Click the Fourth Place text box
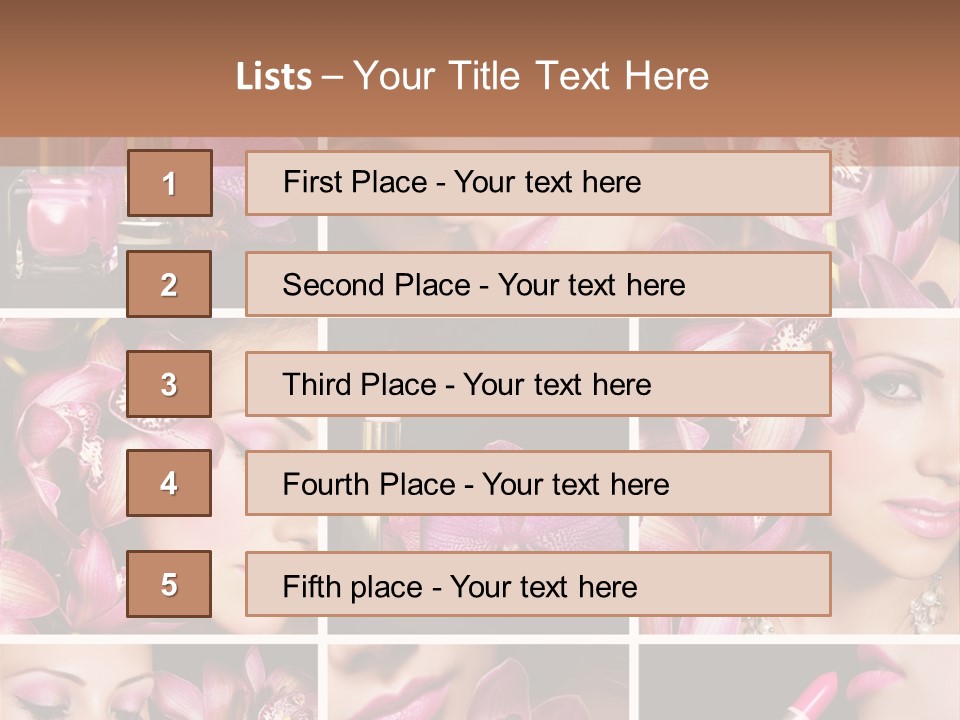960x720 pixels. pyautogui.click(x=538, y=483)
